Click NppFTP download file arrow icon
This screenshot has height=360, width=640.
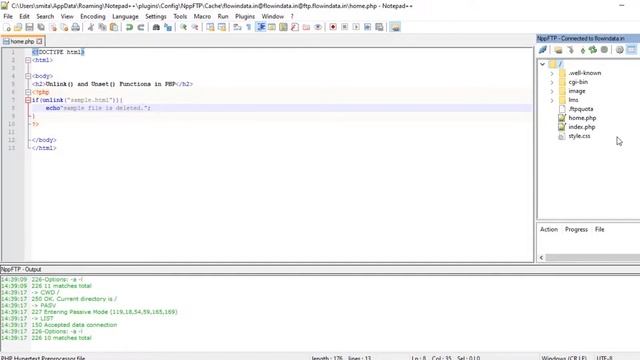pos(570,50)
